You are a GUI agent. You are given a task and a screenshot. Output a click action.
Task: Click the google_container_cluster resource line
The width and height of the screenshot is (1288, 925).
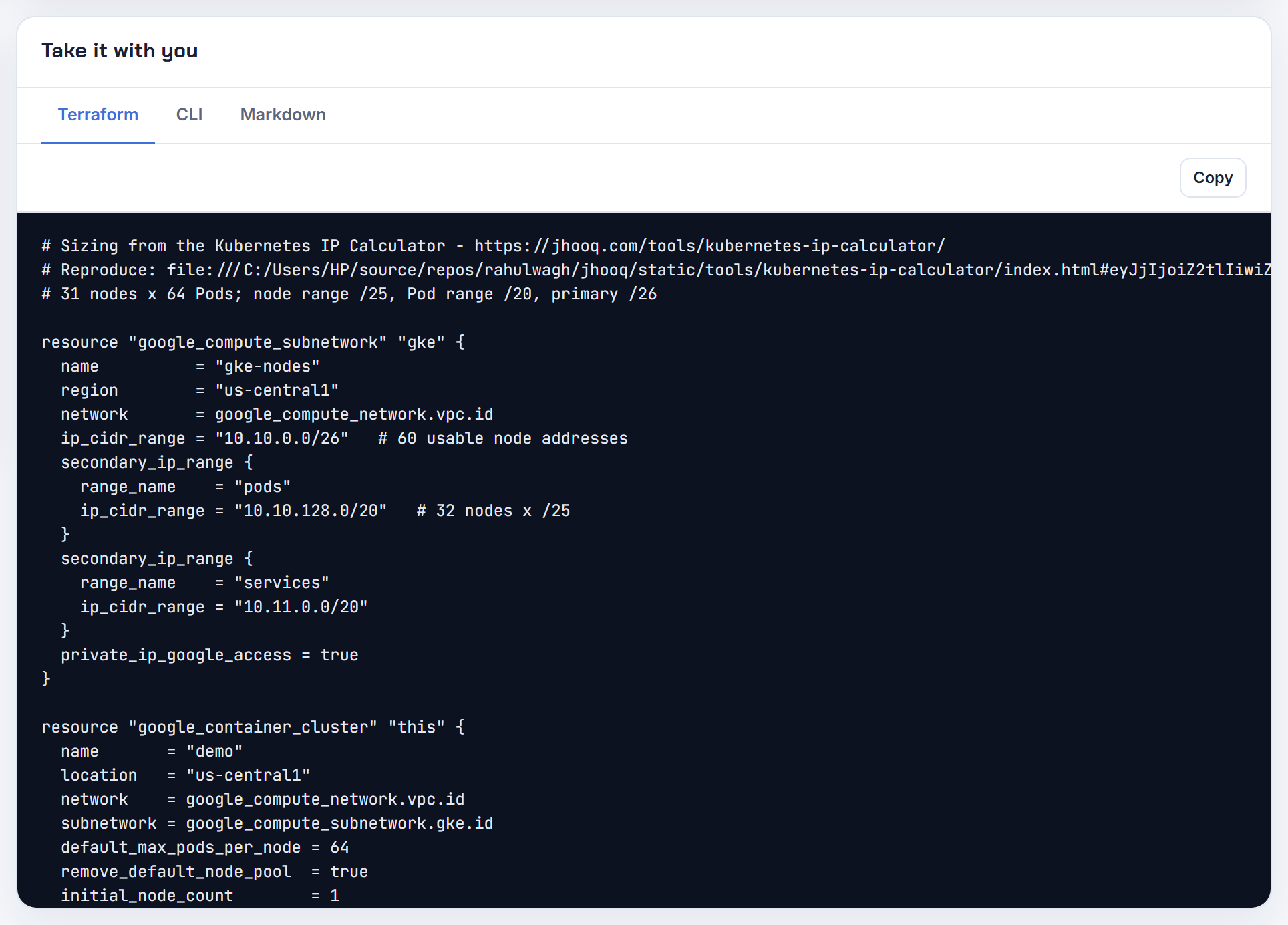pyautogui.click(x=253, y=727)
